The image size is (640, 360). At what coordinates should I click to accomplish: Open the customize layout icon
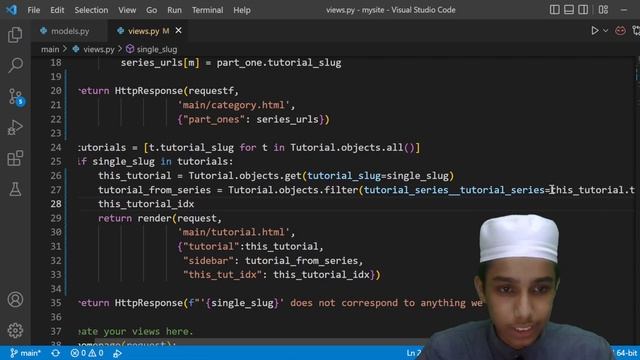point(603,9)
